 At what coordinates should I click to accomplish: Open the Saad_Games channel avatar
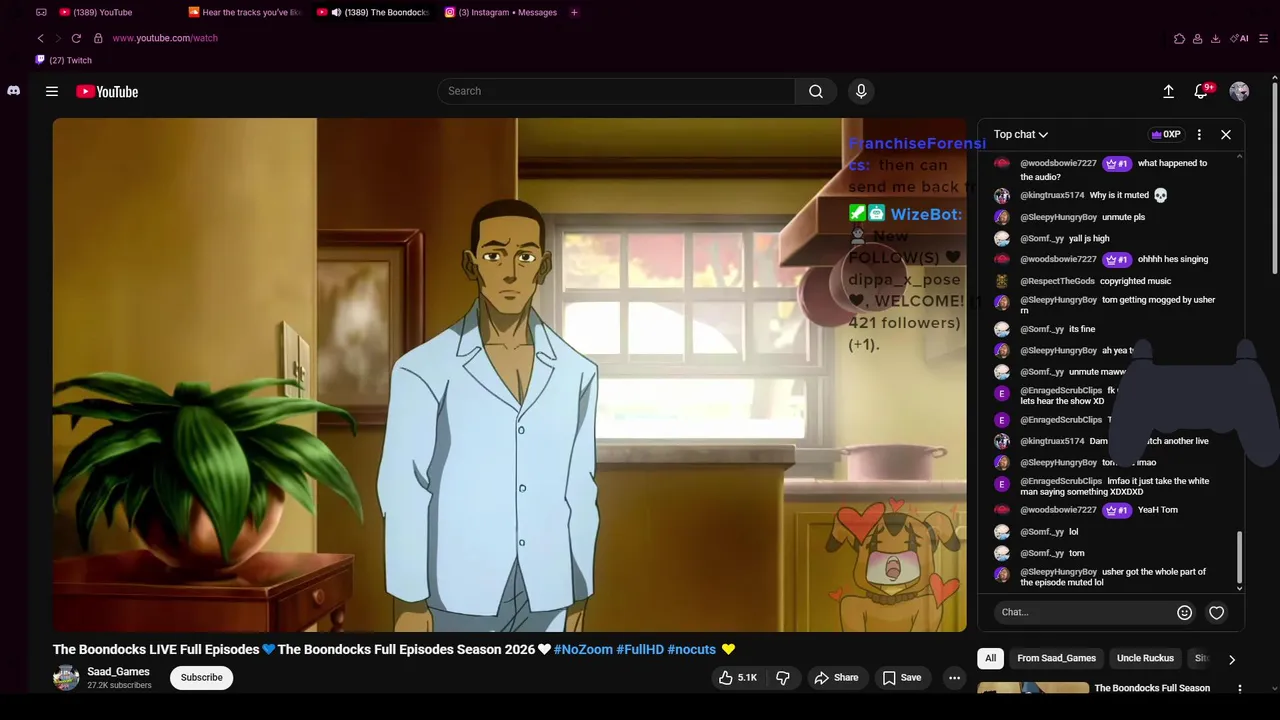click(66, 678)
